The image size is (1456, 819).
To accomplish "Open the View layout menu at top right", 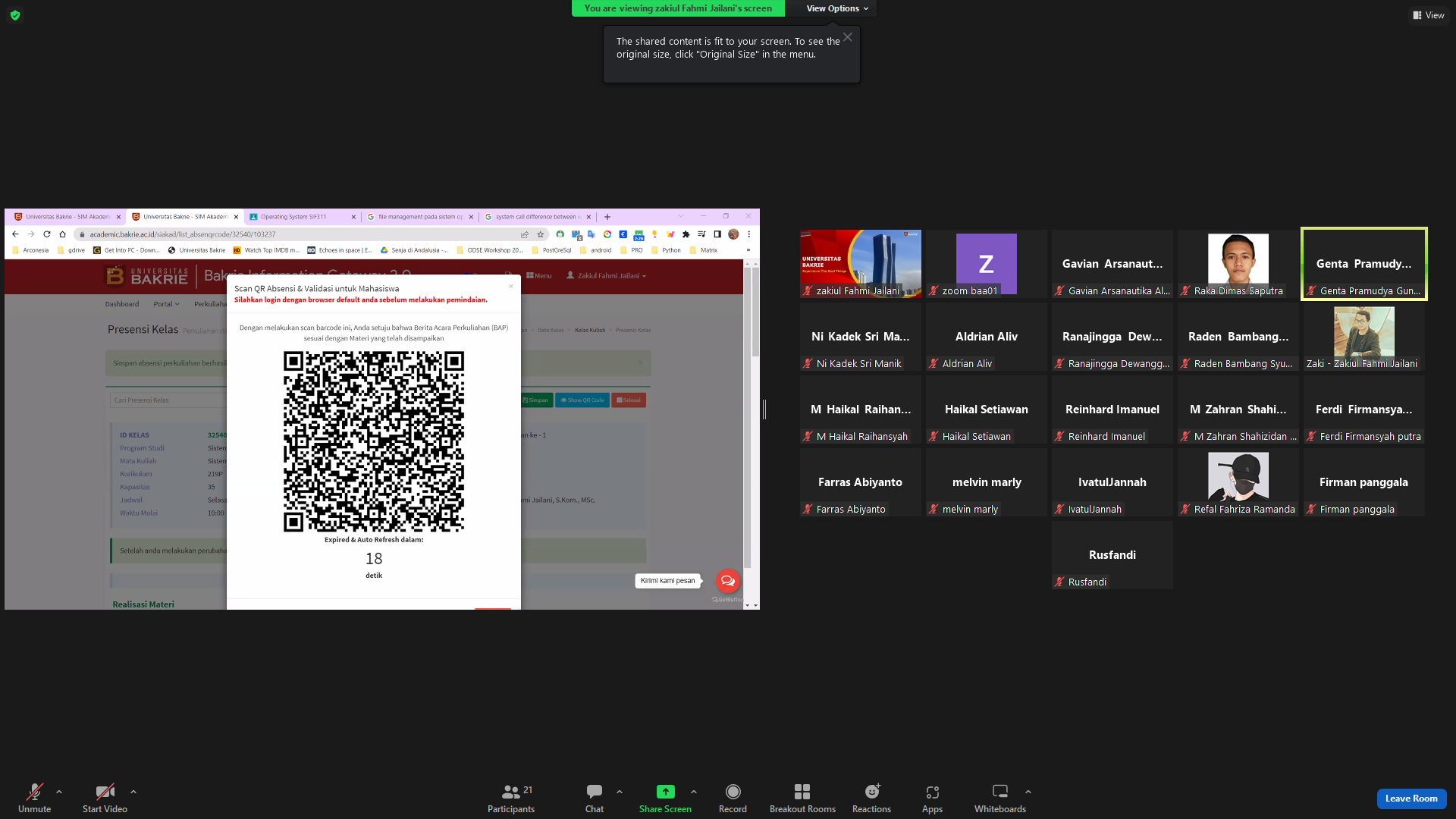I will 1428,15.
